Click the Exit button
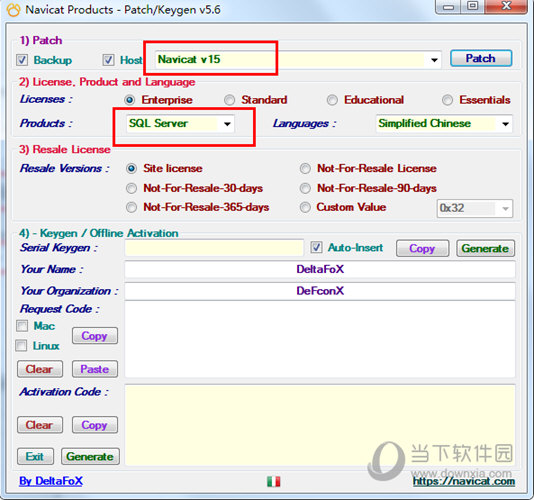The image size is (534, 500). point(35,456)
